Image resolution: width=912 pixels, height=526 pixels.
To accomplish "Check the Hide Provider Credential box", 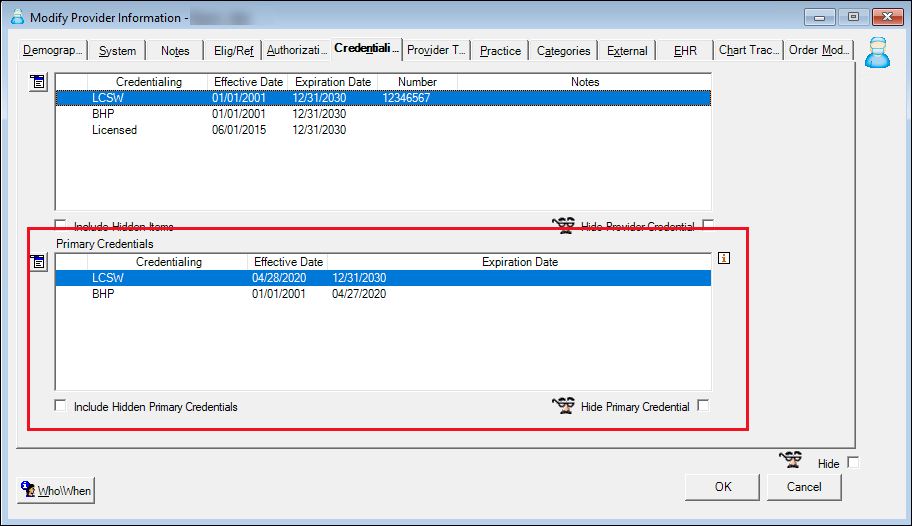I will tap(708, 225).
